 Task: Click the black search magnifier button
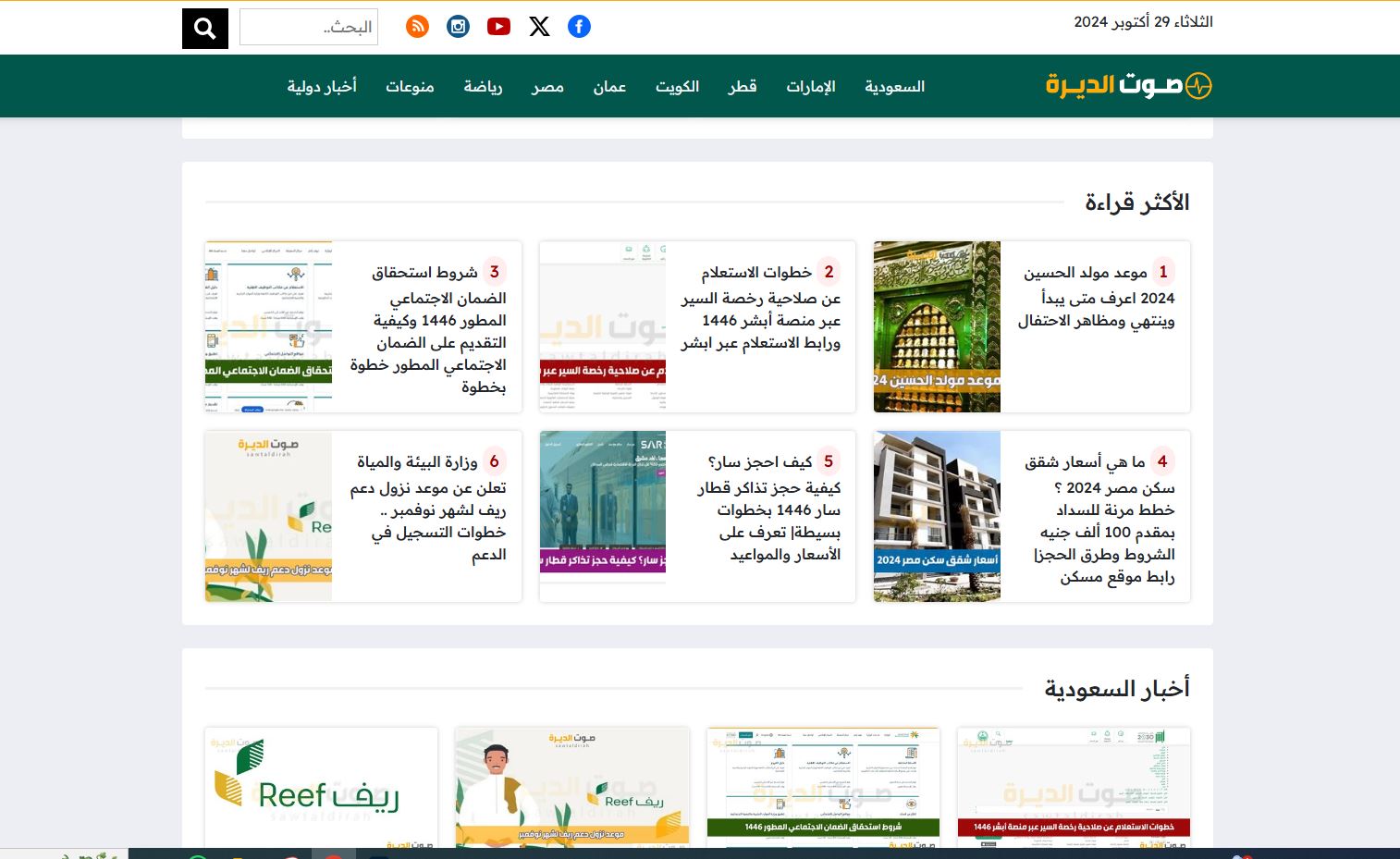click(x=204, y=29)
